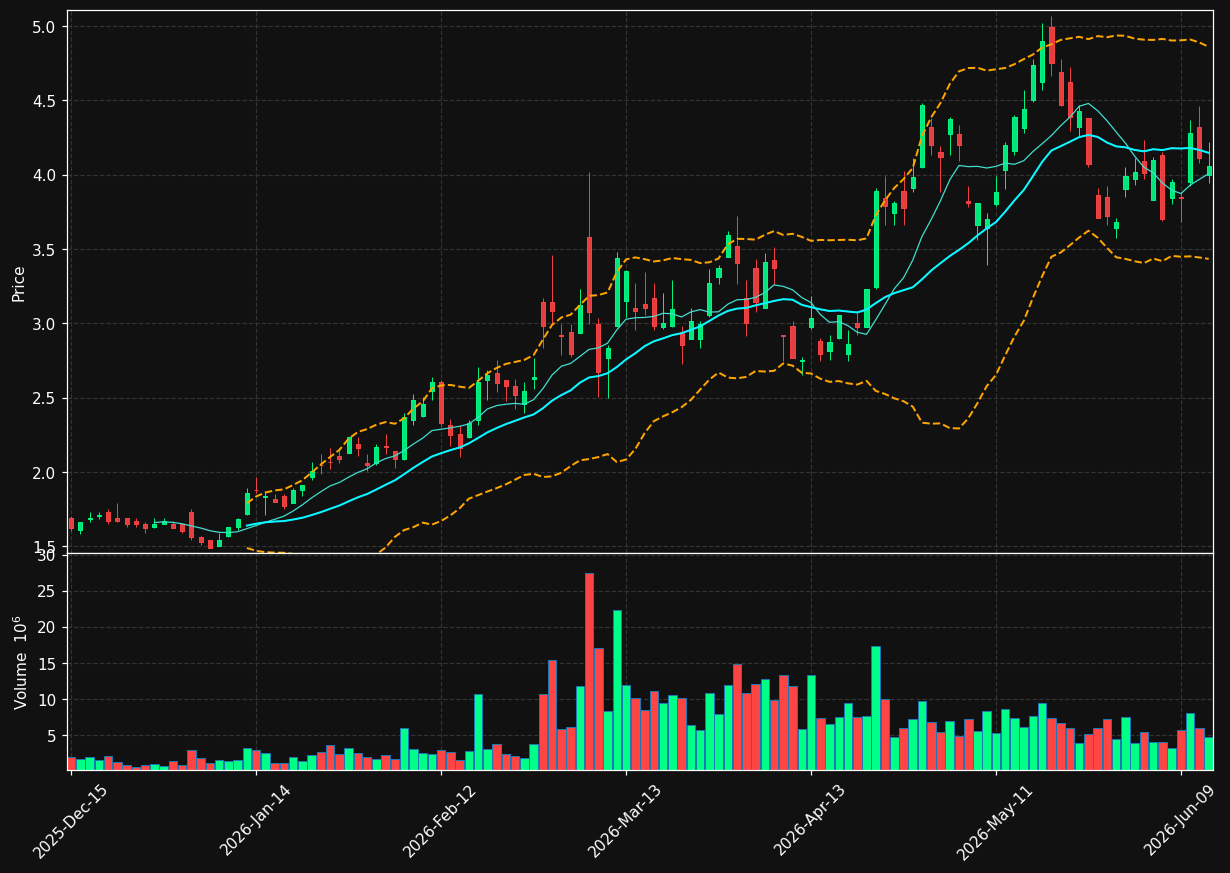Click the 2026-Mar-13 date label
This screenshot has width=1230, height=873.
point(625,820)
